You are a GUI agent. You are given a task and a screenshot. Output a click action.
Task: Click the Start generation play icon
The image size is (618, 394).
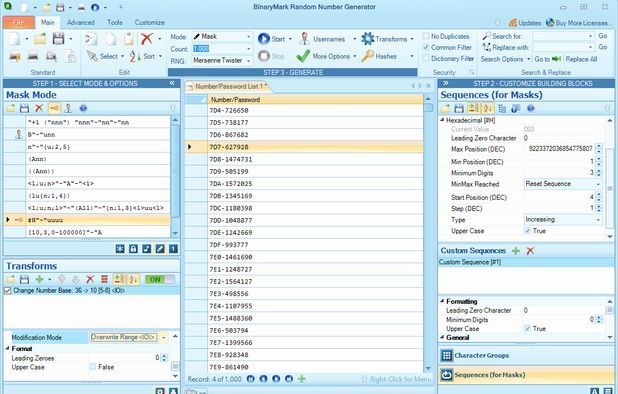pyautogui.click(x=264, y=39)
